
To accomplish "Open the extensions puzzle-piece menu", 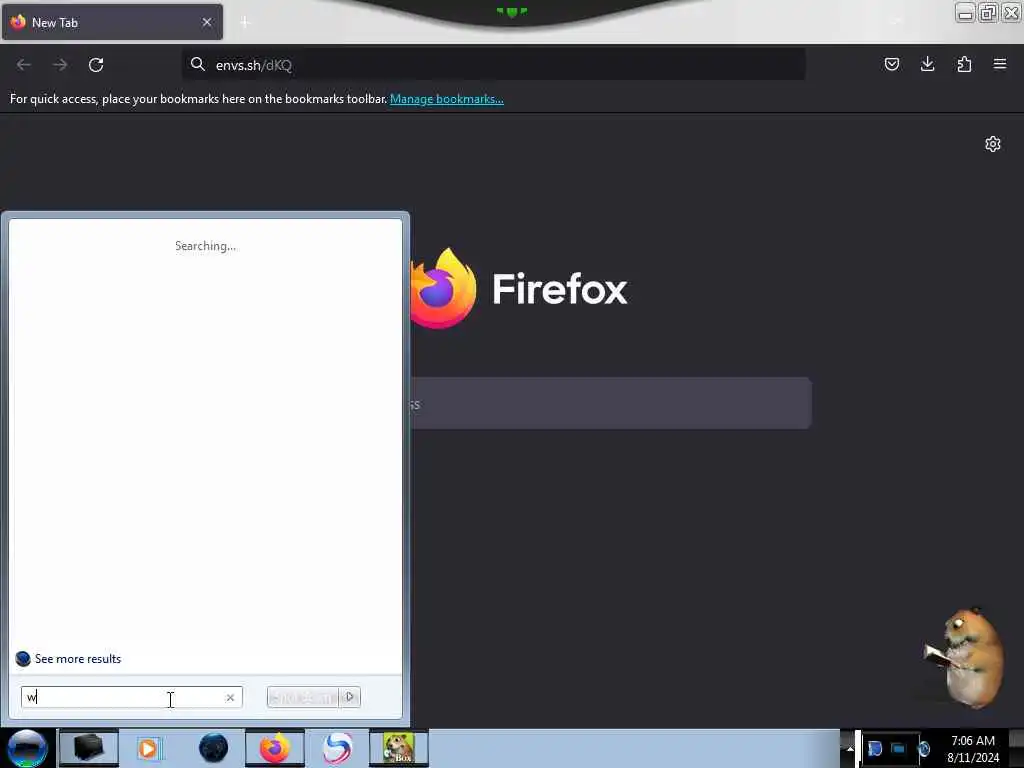I will pos(964,64).
